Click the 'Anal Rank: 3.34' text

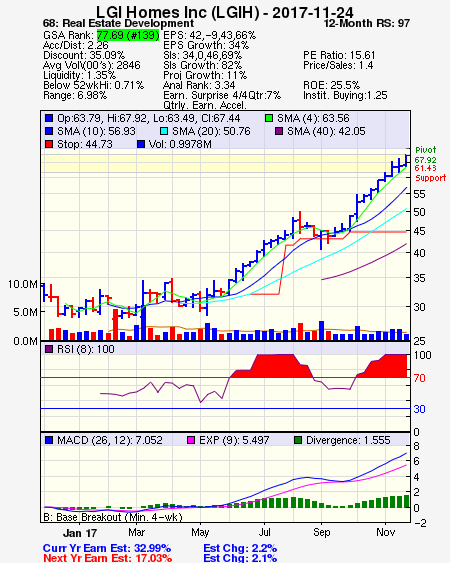(x=199, y=85)
